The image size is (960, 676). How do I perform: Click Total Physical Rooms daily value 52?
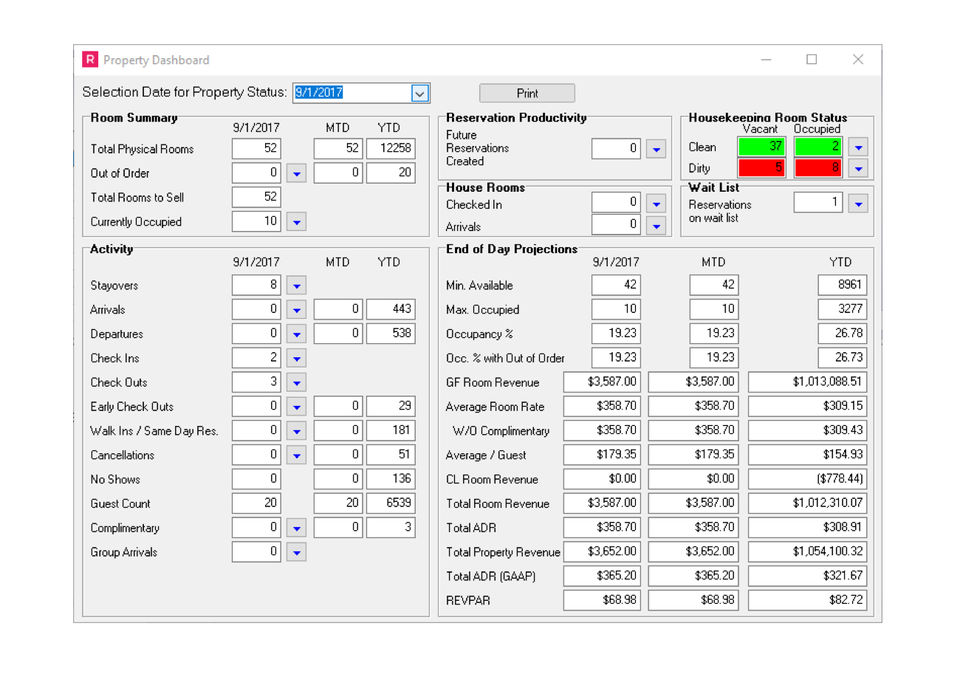click(x=256, y=149)
